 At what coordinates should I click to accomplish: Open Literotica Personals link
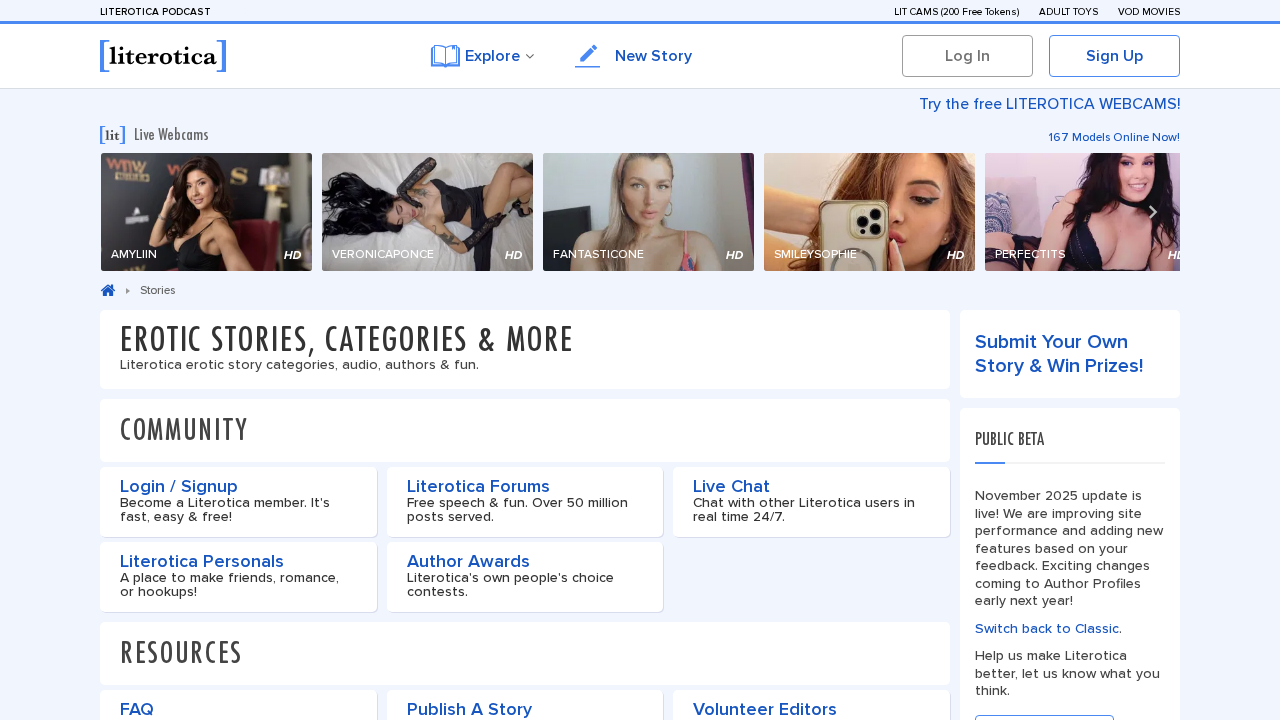202,562
